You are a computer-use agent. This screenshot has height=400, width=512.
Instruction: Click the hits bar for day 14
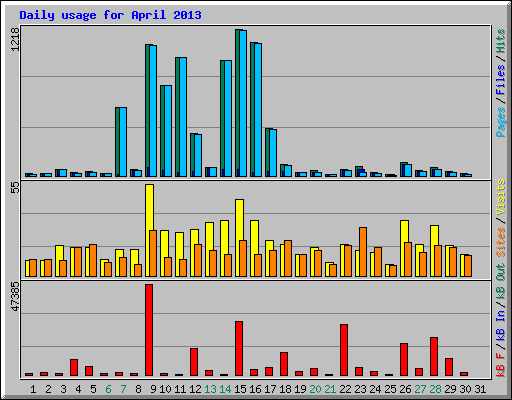click(x=222, y=118)
